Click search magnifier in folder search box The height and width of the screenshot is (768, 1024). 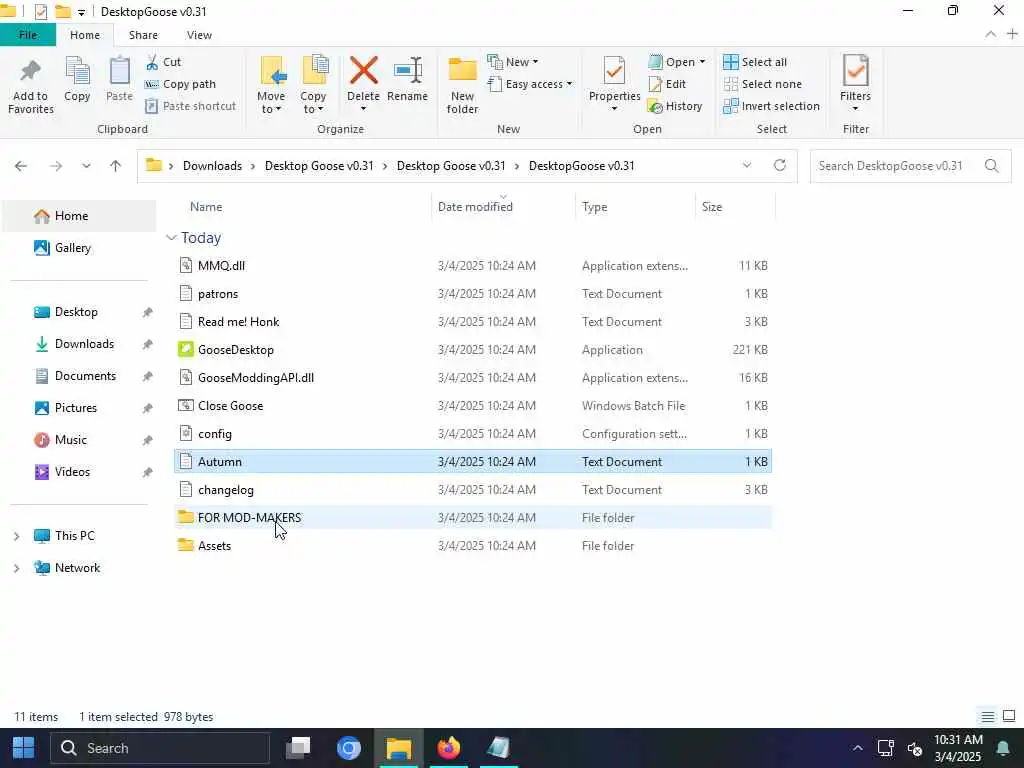point(991,166)
